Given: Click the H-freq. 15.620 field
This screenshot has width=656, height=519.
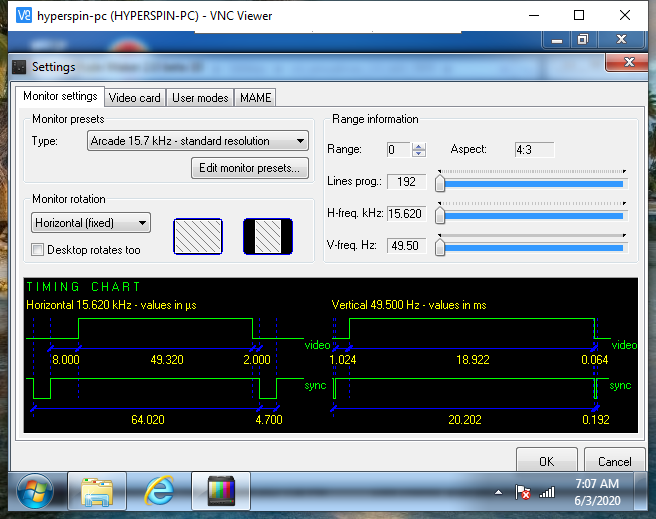Looking at the screenshot, I should (x=406, y=214).
